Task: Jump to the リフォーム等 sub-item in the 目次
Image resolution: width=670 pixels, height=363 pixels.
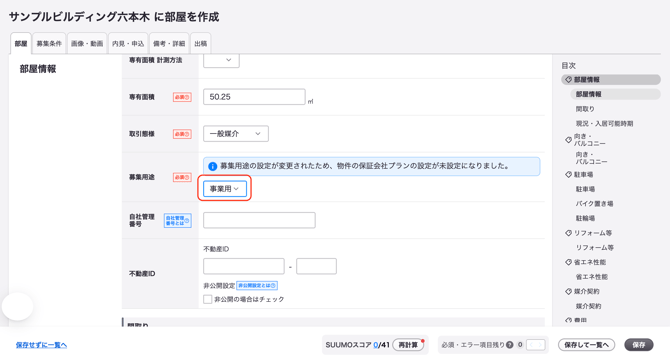Action: pyautogui.click(x=594, y=248)
